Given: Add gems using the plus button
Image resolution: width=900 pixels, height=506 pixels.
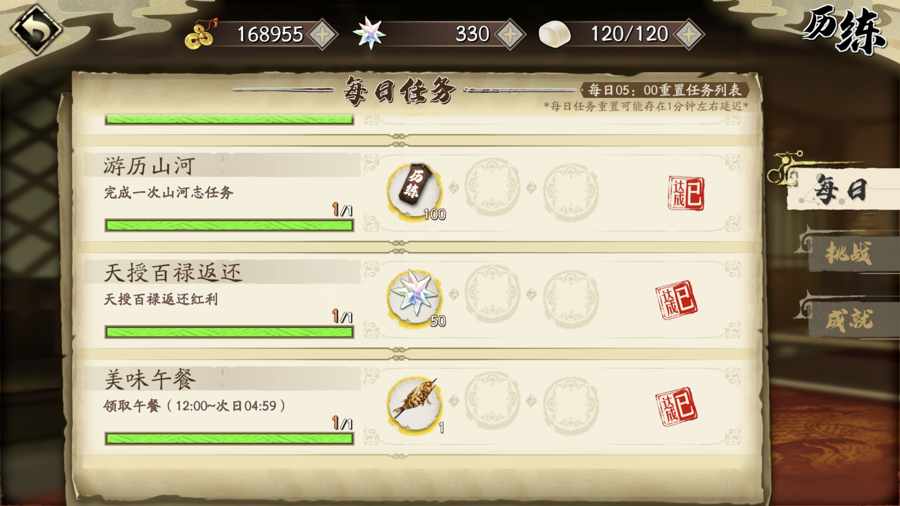Looking at the screenshot, I should point(510,34).
